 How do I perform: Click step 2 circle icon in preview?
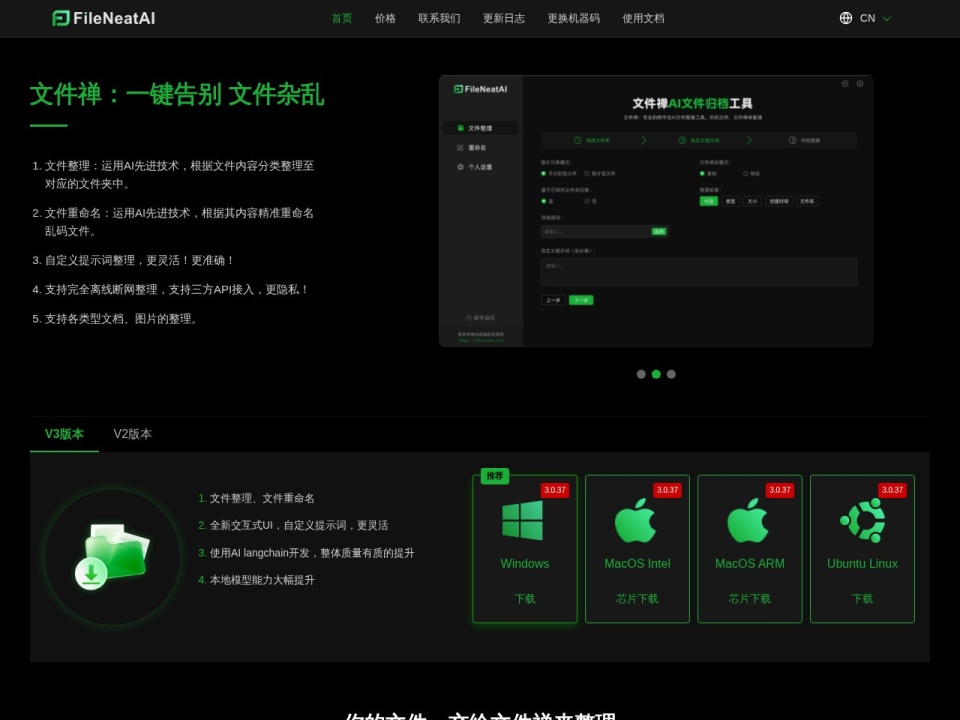tap(682, 140)
